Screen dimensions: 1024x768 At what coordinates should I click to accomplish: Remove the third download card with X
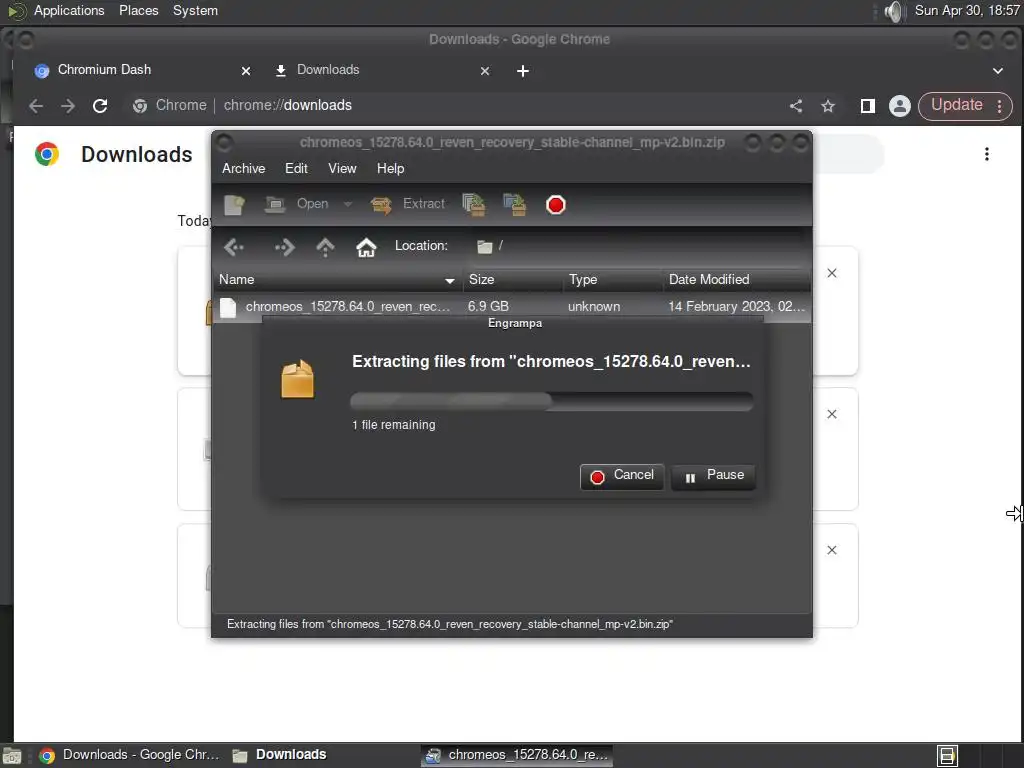click(x=831, y=550)
